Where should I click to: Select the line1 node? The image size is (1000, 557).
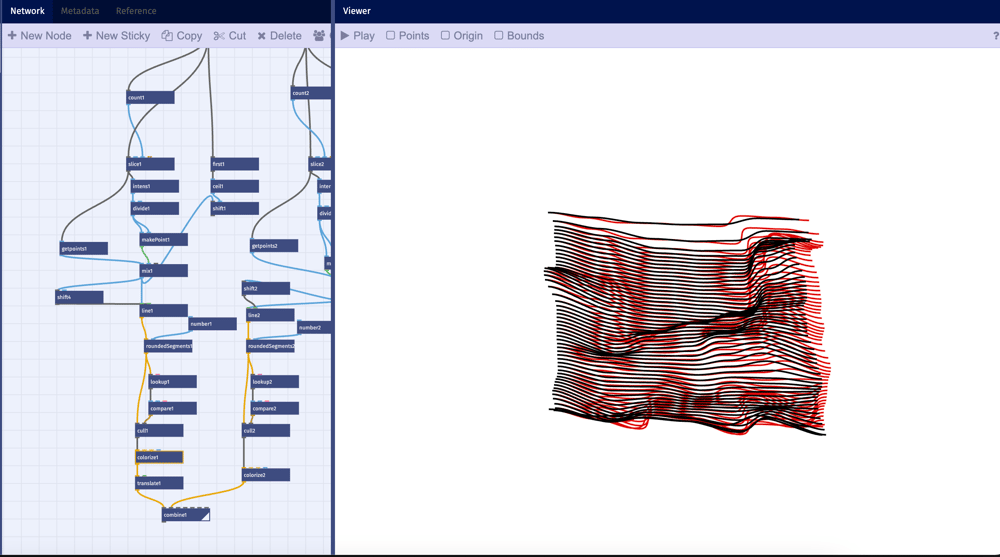pos(164,311)
